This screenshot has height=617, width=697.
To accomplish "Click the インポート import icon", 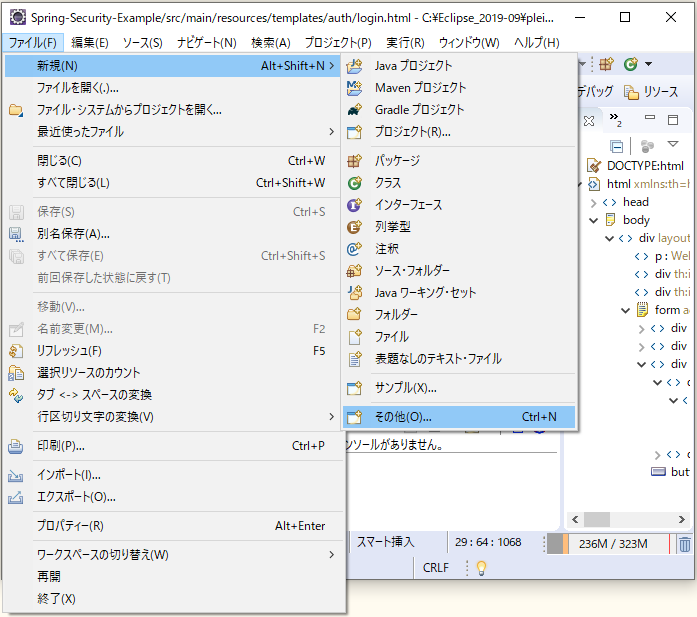I will click(16, 475).
